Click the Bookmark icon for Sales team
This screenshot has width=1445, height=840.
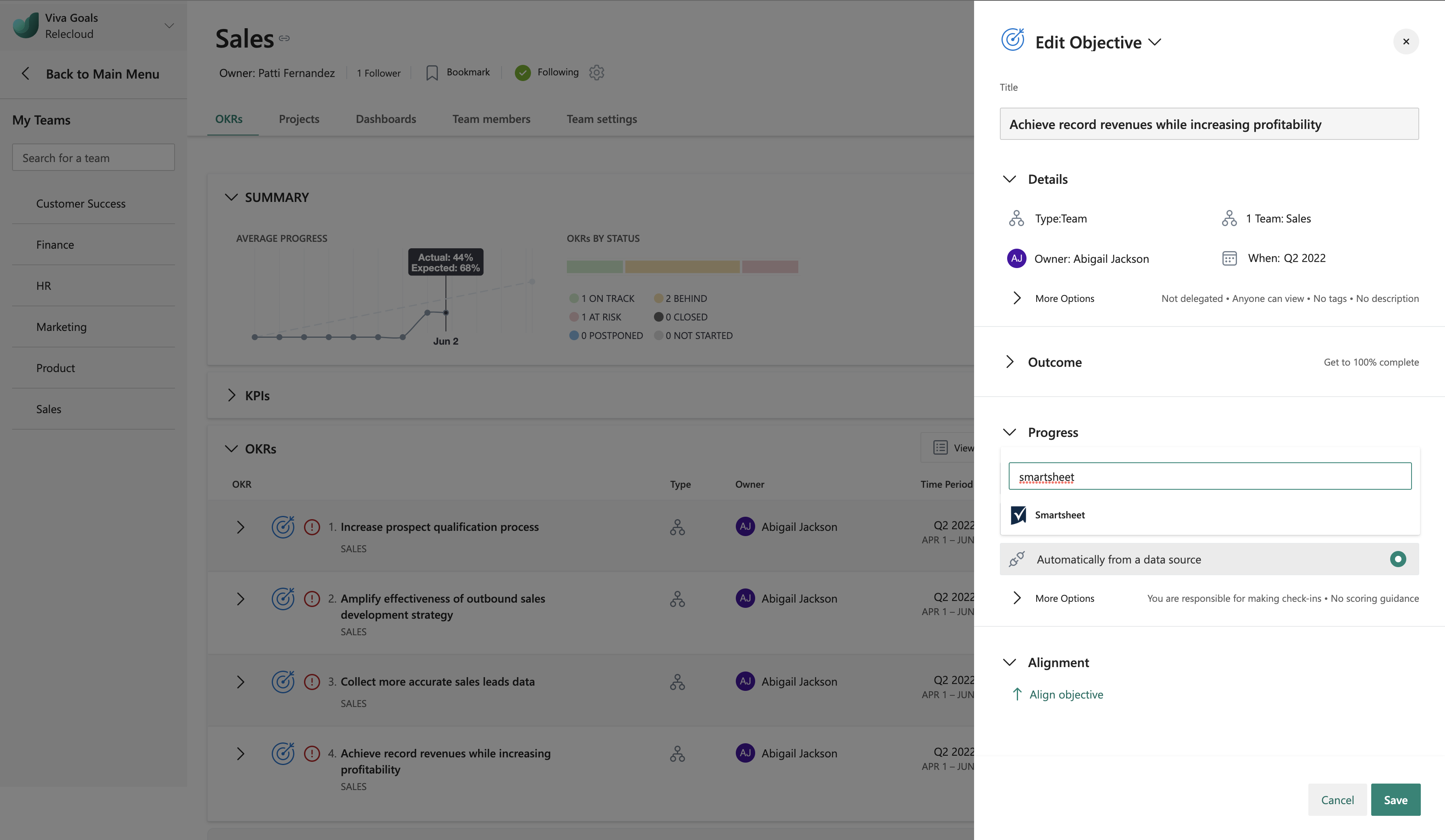pos(432,73)
